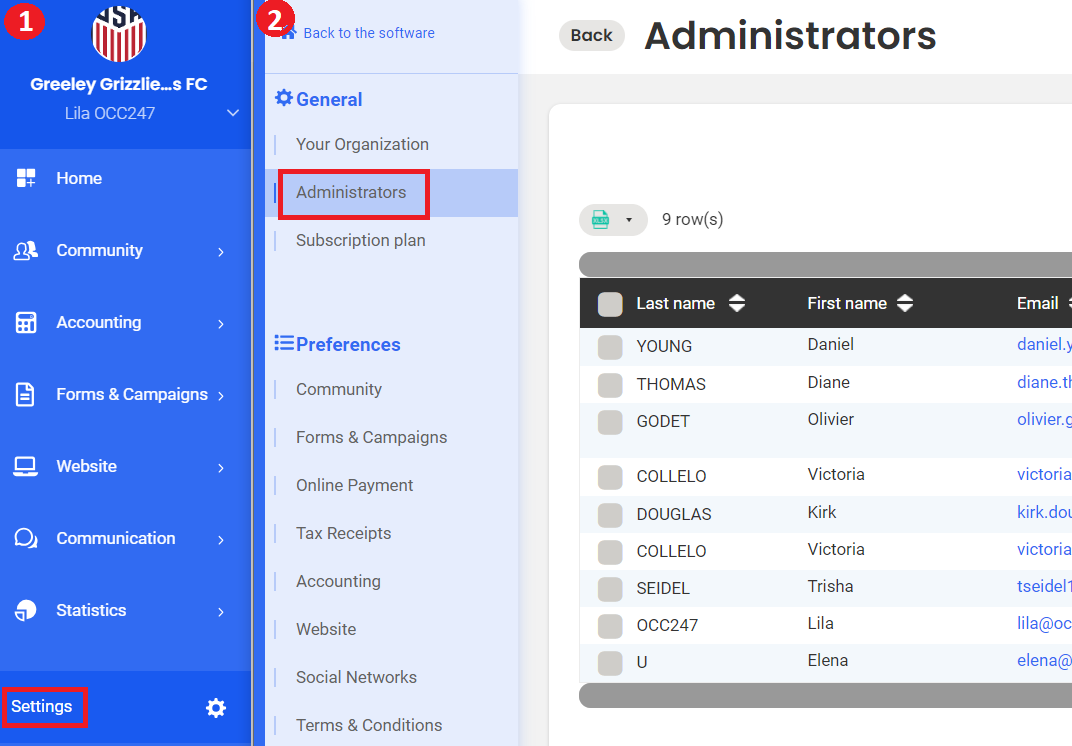
Task: Click the Community people icon
Action: (x=26, y=251)
